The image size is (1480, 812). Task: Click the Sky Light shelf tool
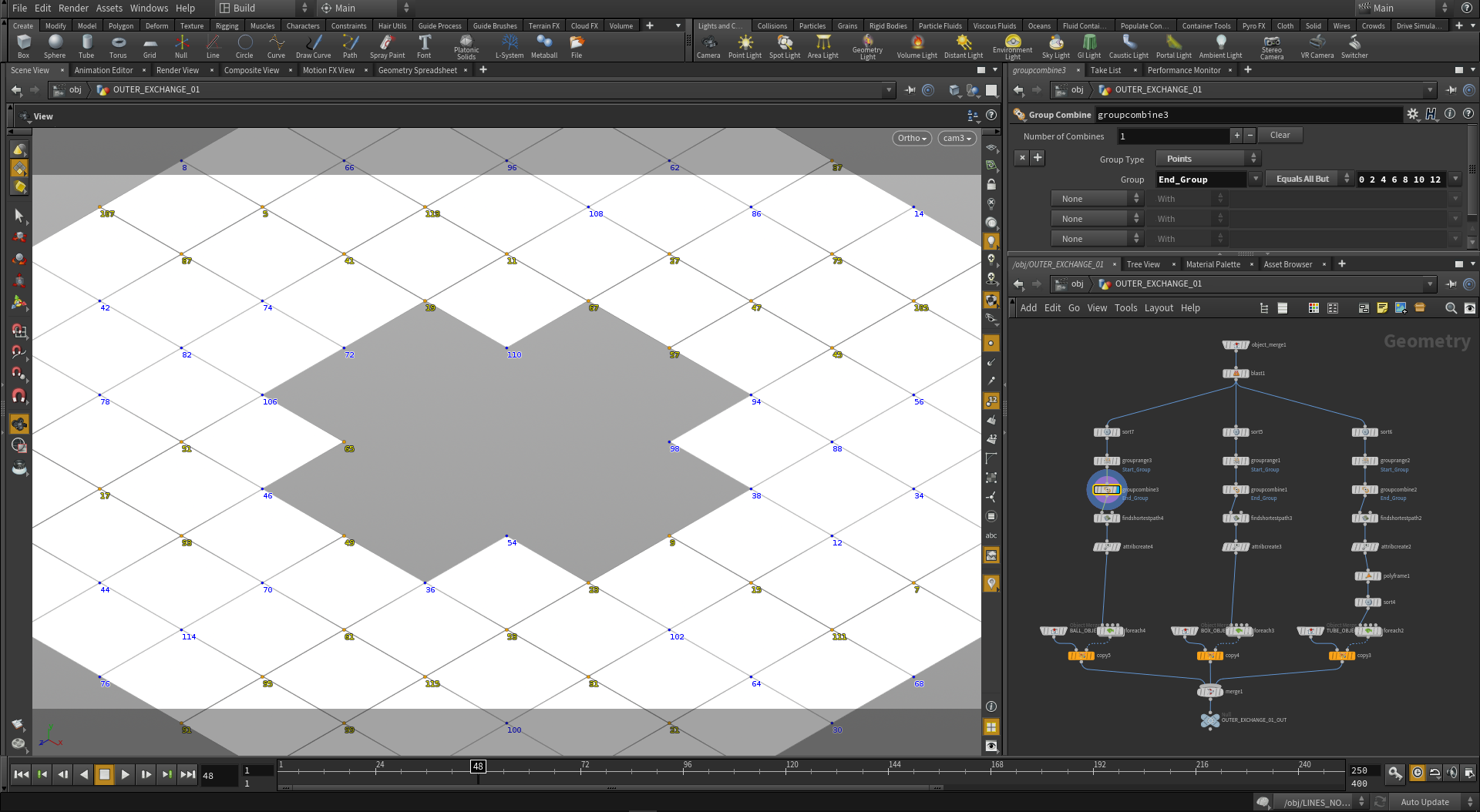click(1056, 46)
